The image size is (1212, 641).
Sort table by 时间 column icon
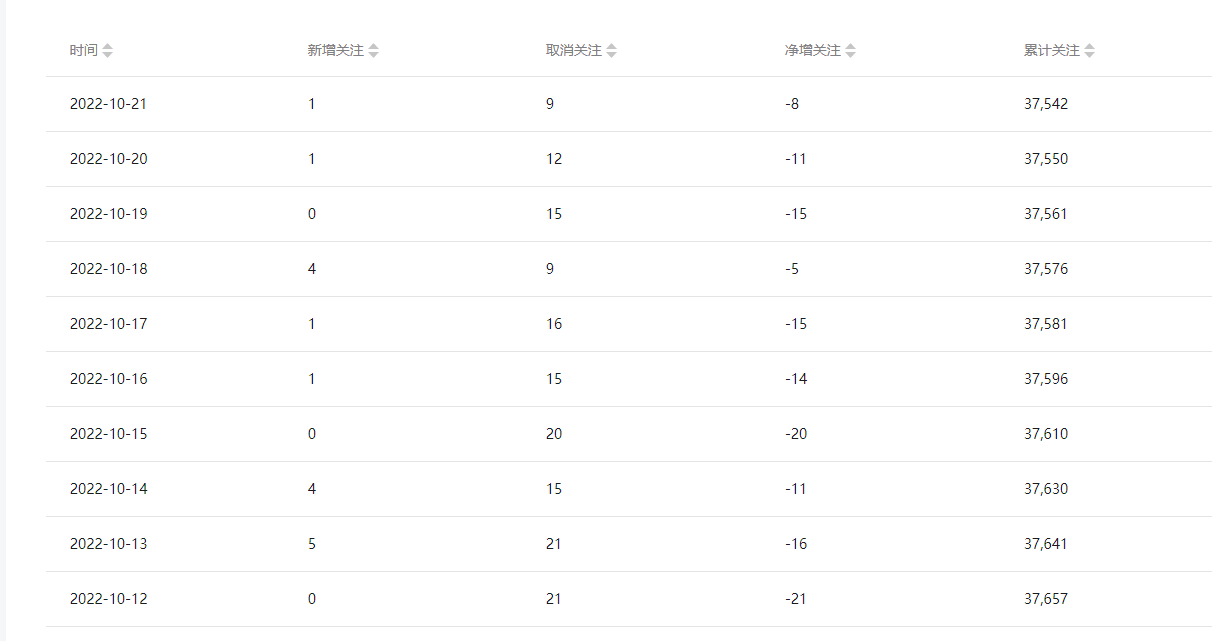point(107,51)
